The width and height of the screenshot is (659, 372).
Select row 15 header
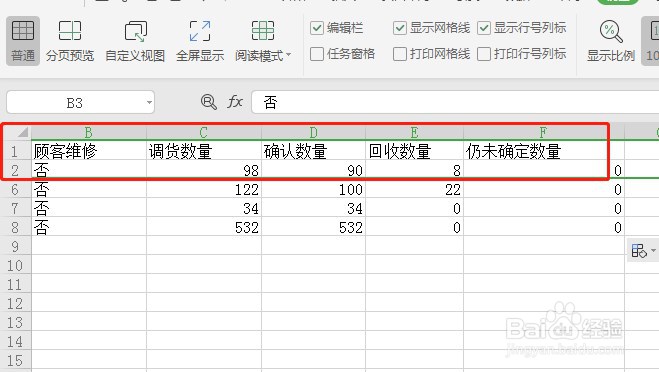(16, 360)
